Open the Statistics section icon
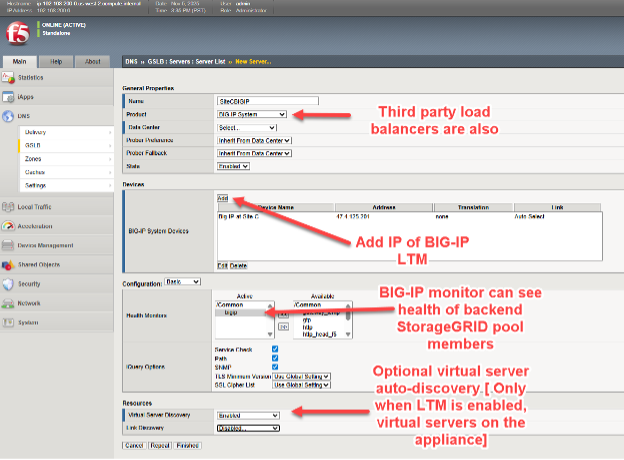Image resolution: width=624 pixels, height=460 pixels. (8, 77)
